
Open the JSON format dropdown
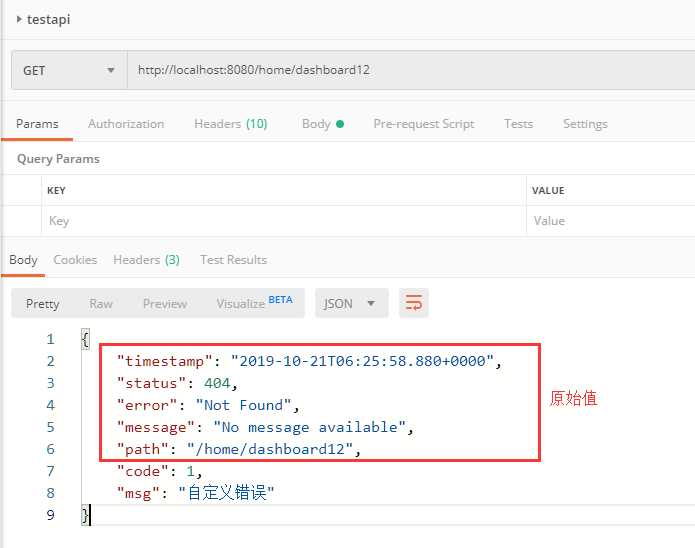[x=351, y=303]
